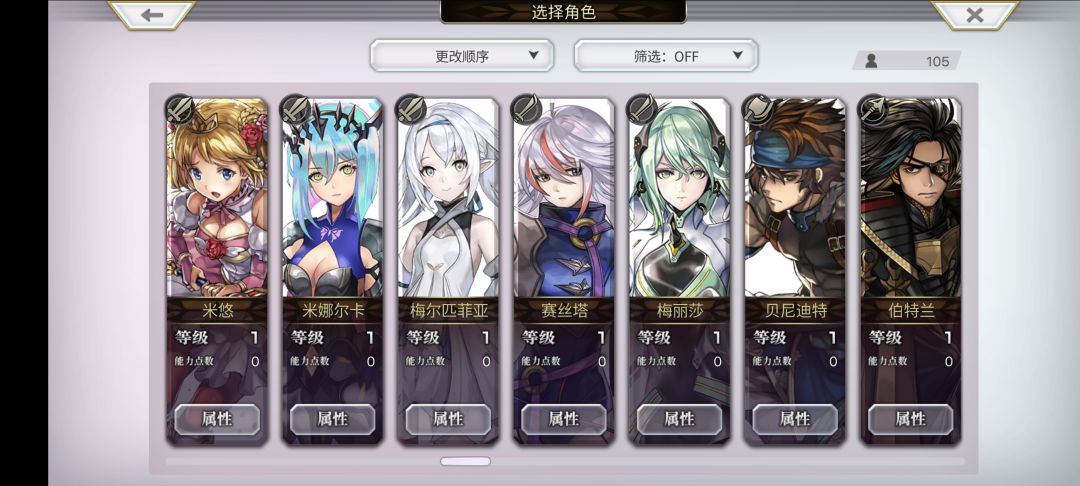Click weapon icon on 梅尔匹菲亚's card

coord(411,109)
